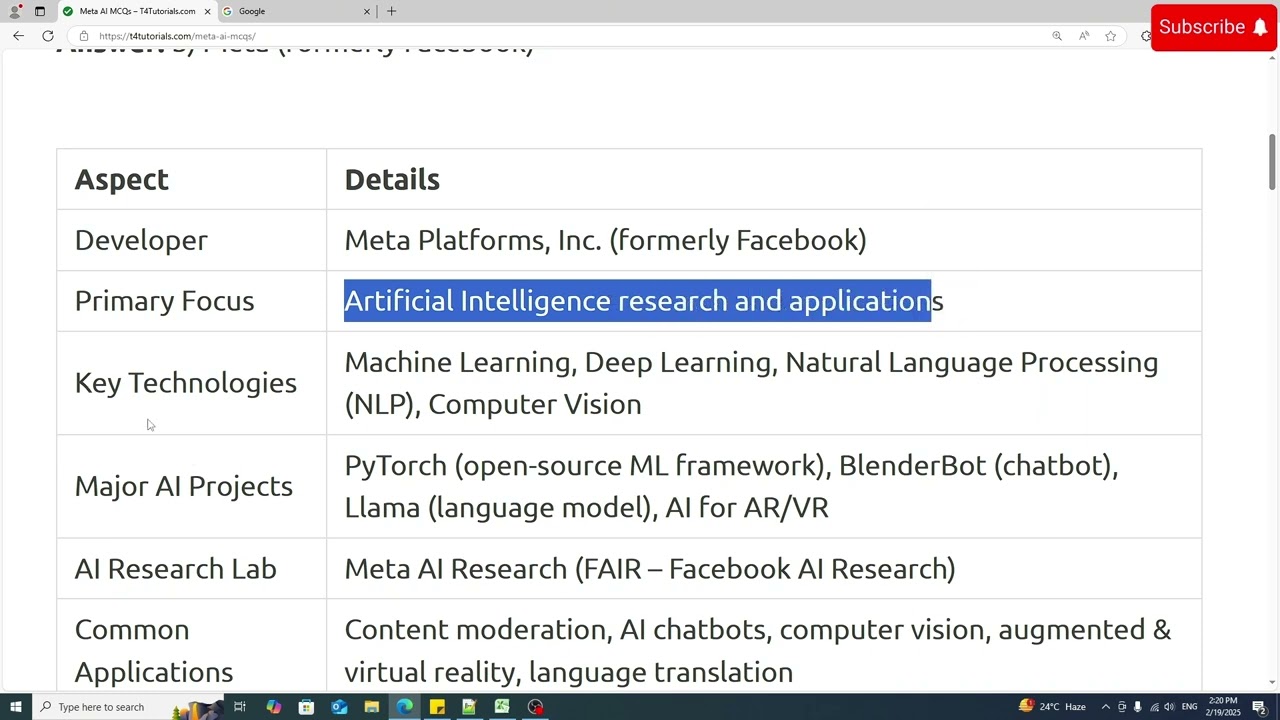The image size is (1280, 720).
Task: Open the volume speaker tray icon
Action: (x=1169, y=707)
